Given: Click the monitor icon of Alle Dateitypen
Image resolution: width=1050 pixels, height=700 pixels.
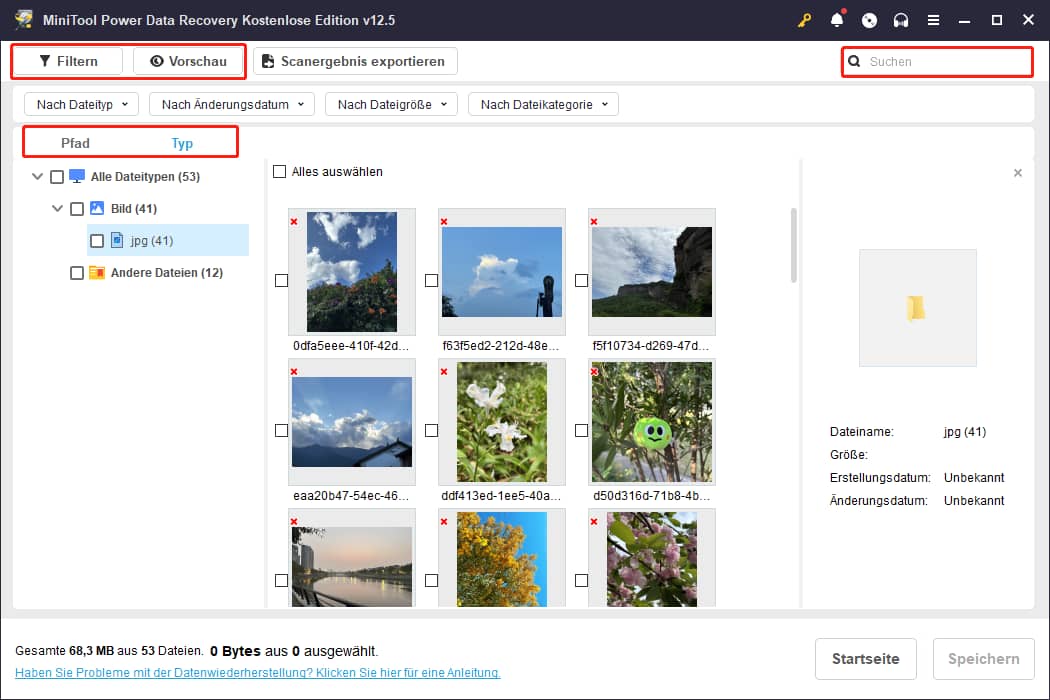Looking at the screenshot, I should coord(77,176).
